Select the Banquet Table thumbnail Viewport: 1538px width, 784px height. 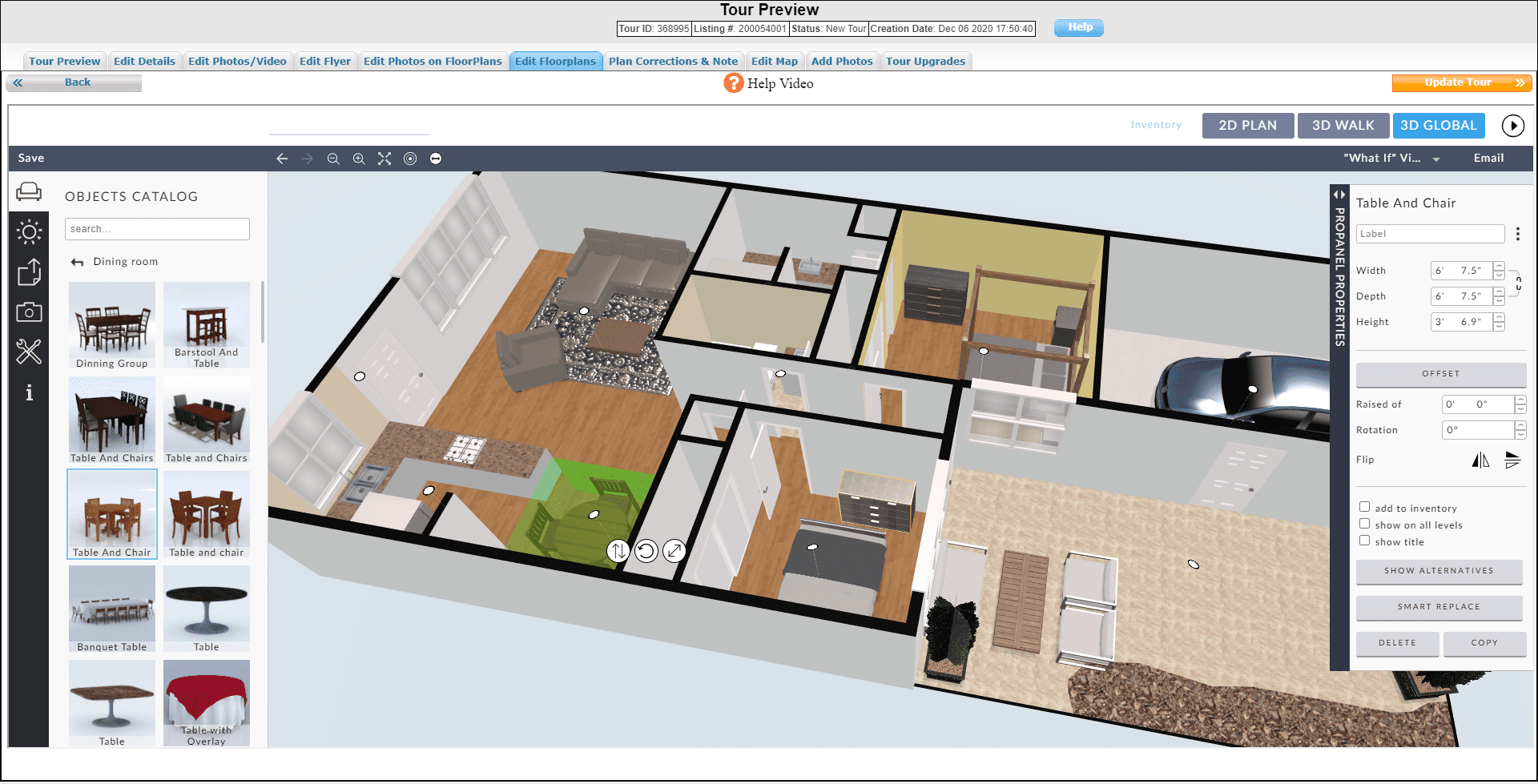pyautogui.click(x=112, y=609)
